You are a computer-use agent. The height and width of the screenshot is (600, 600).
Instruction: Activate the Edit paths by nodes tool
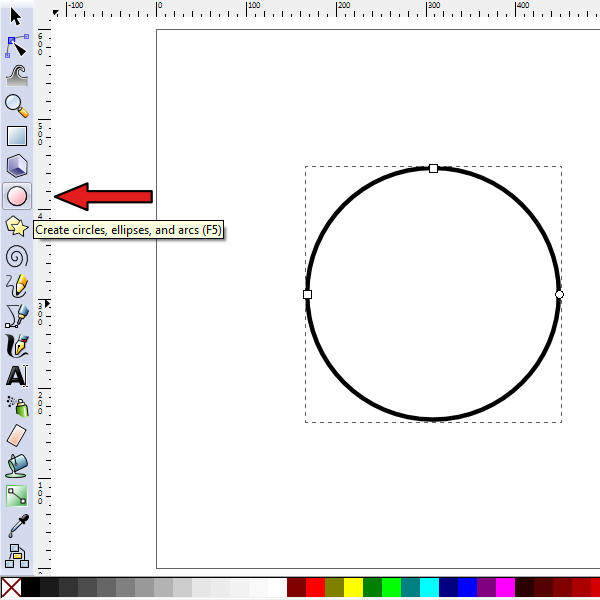point(17,45)
